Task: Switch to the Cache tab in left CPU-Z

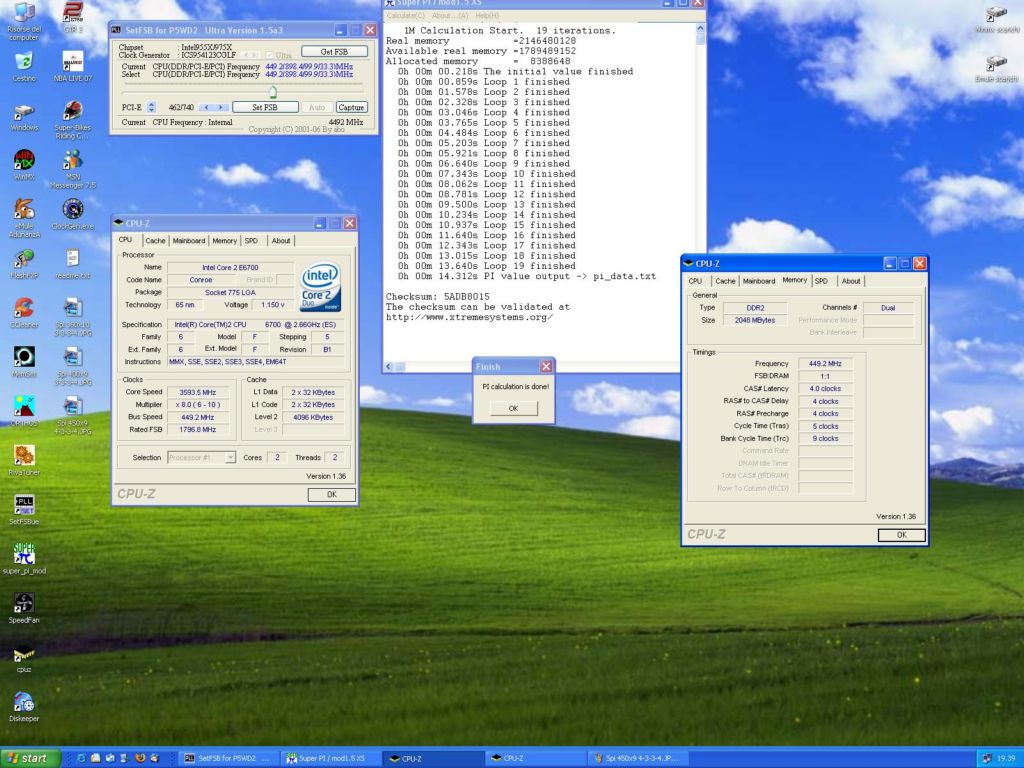Action: [x=155, y=241]
